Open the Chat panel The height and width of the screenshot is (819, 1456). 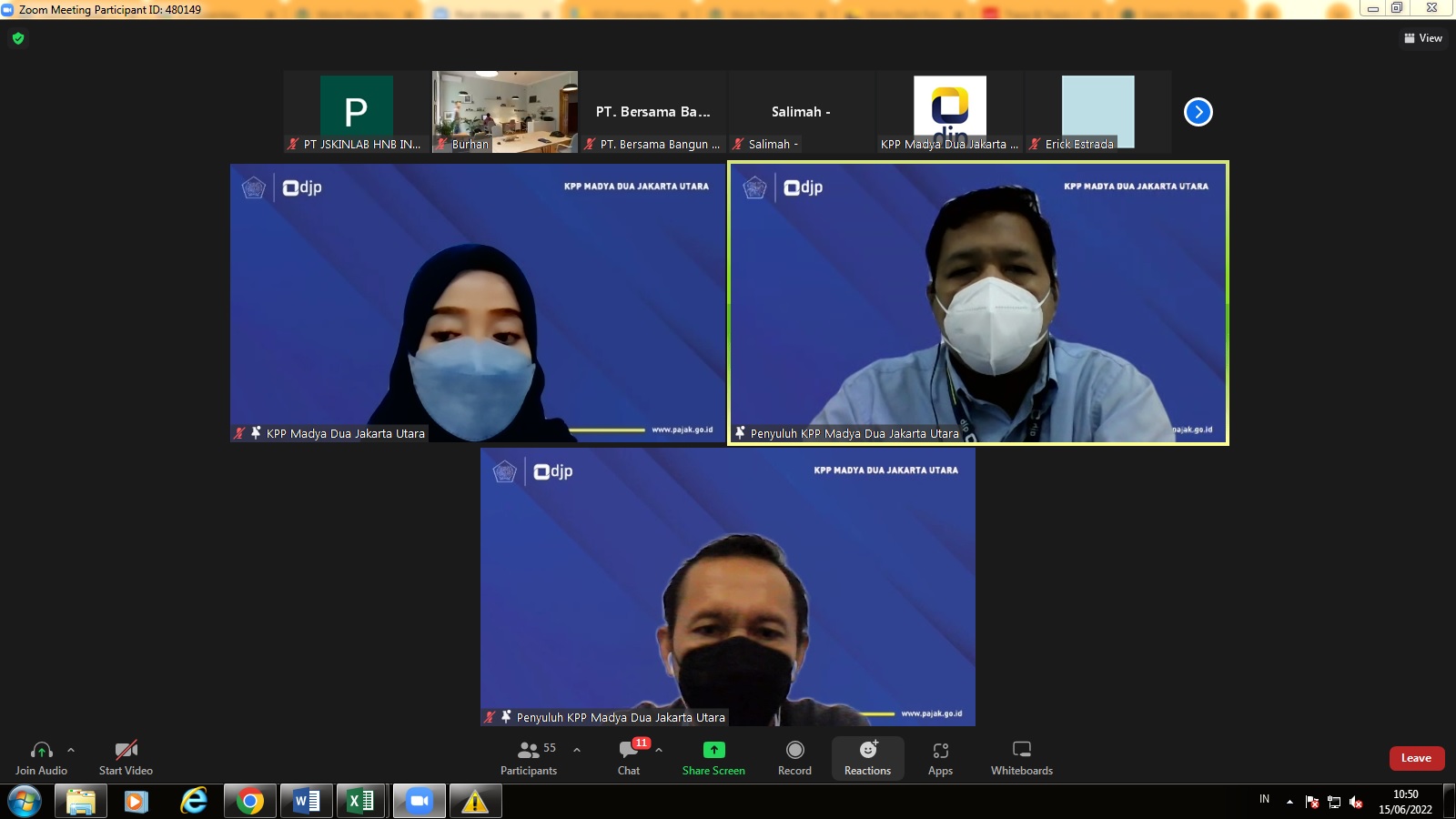point(628,757)
